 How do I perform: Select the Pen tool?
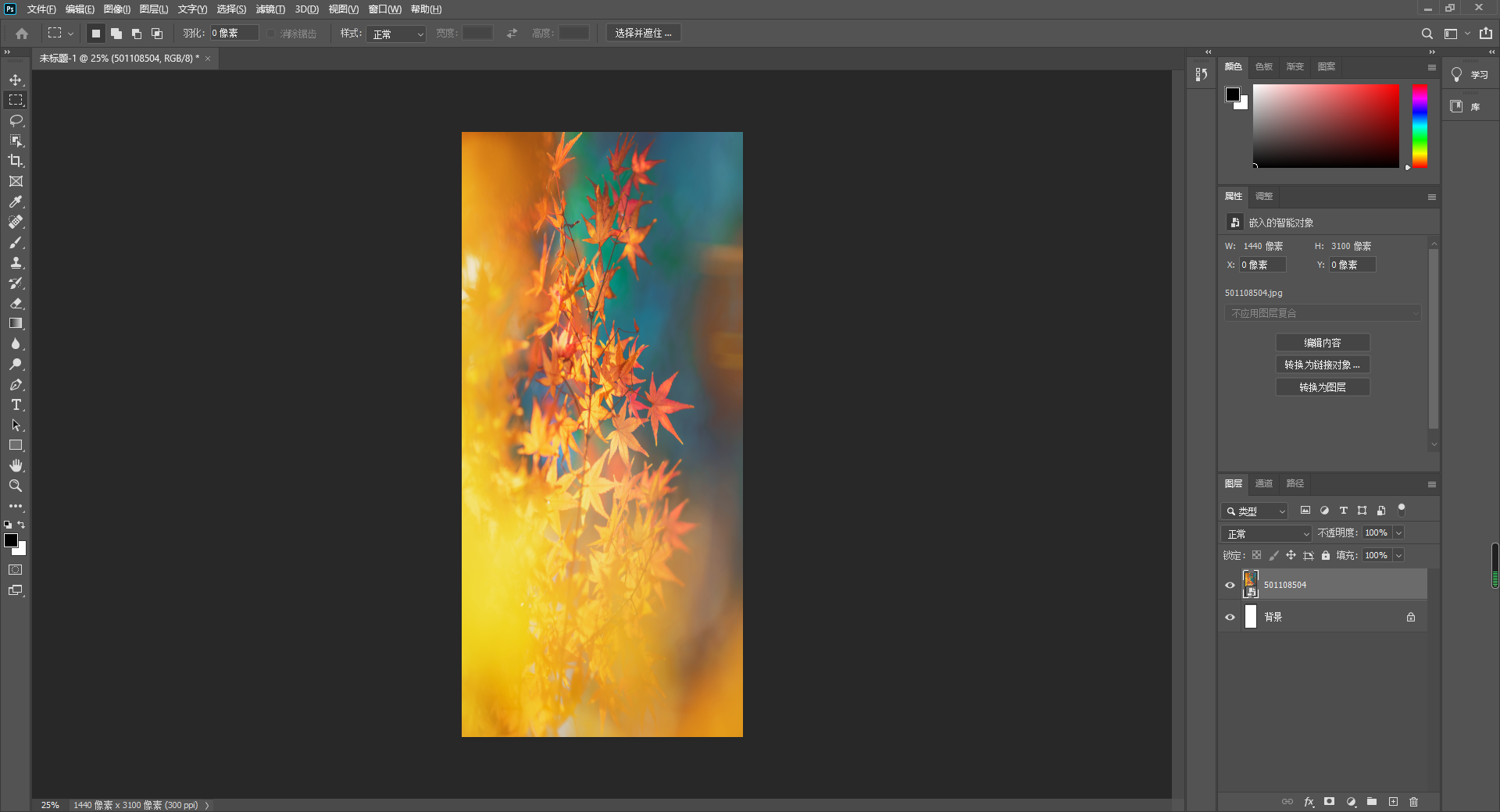pyautogui.click(x=16, y=384)
